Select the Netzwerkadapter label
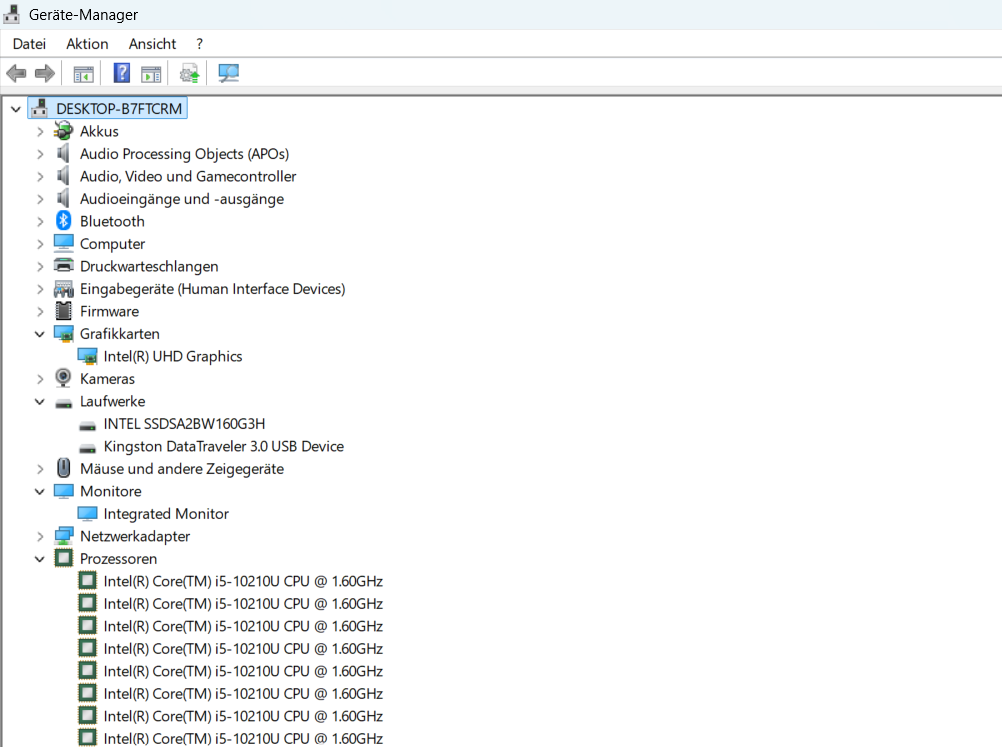 pos(135,536)
